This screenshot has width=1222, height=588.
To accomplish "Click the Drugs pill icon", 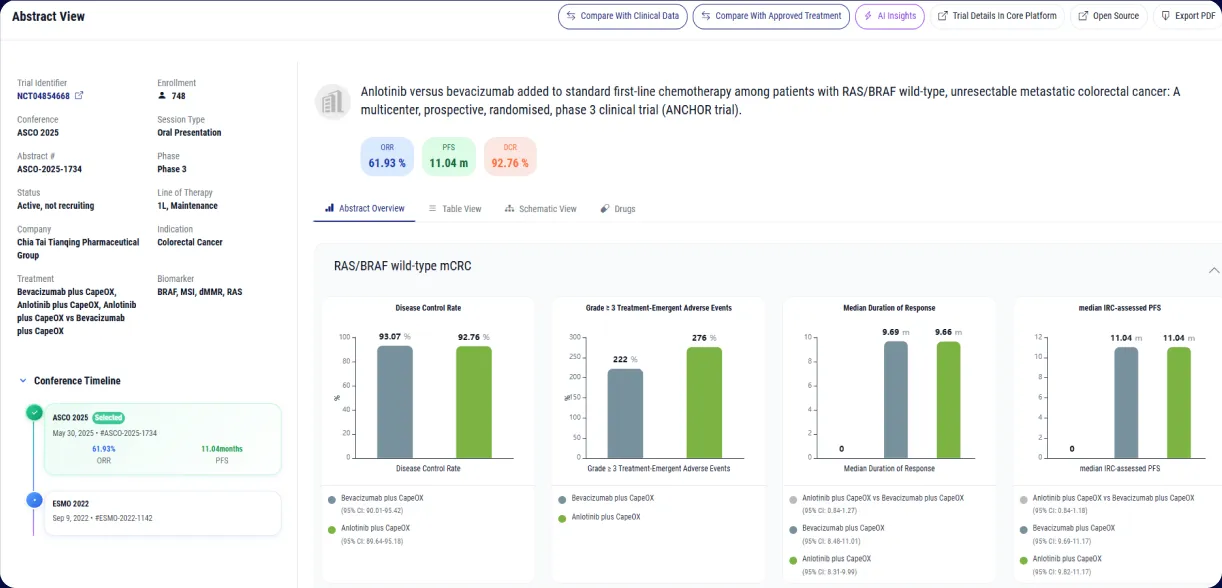I will 605,209.
